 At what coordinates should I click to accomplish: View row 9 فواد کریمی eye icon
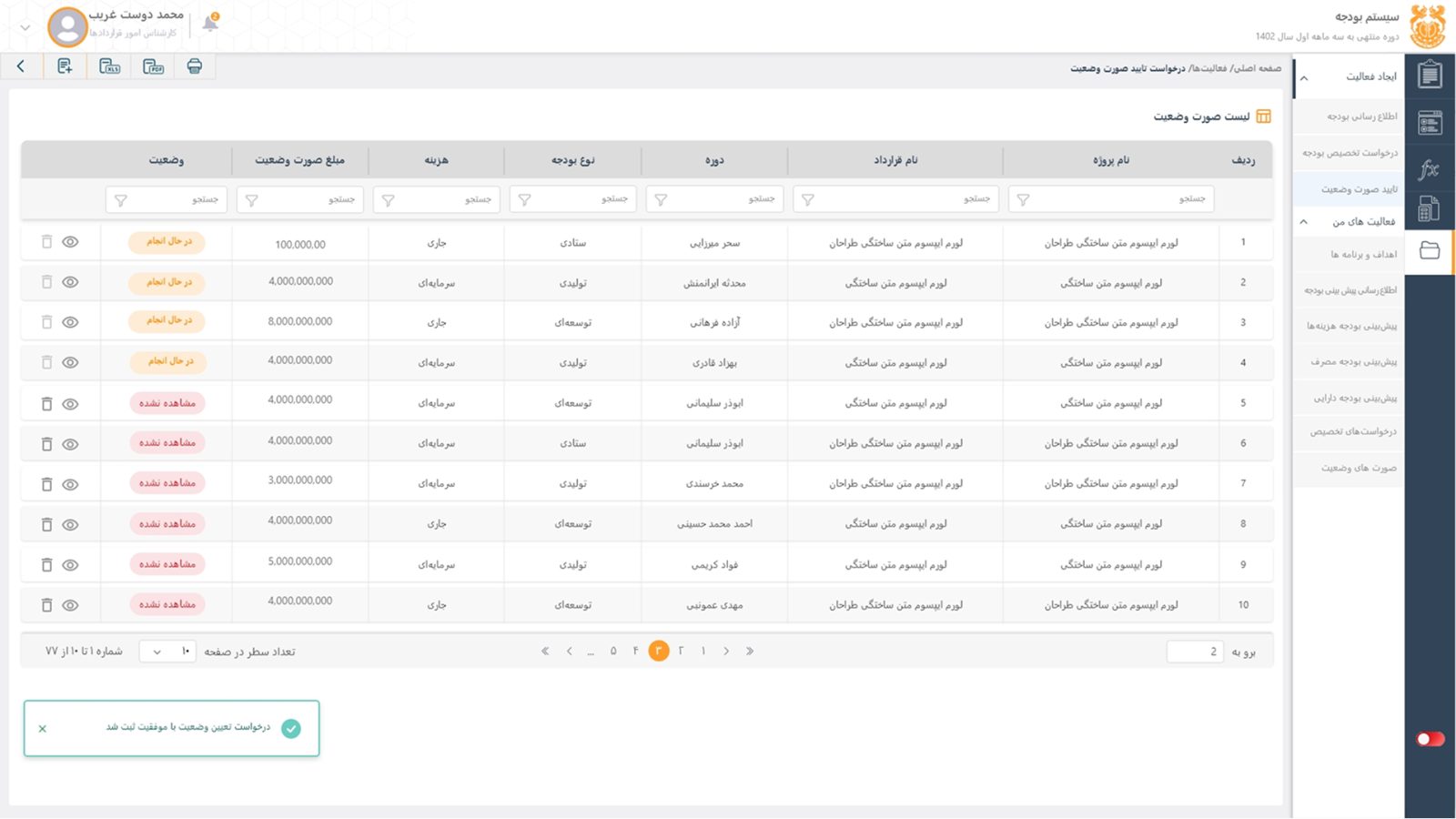click(70, 565)
